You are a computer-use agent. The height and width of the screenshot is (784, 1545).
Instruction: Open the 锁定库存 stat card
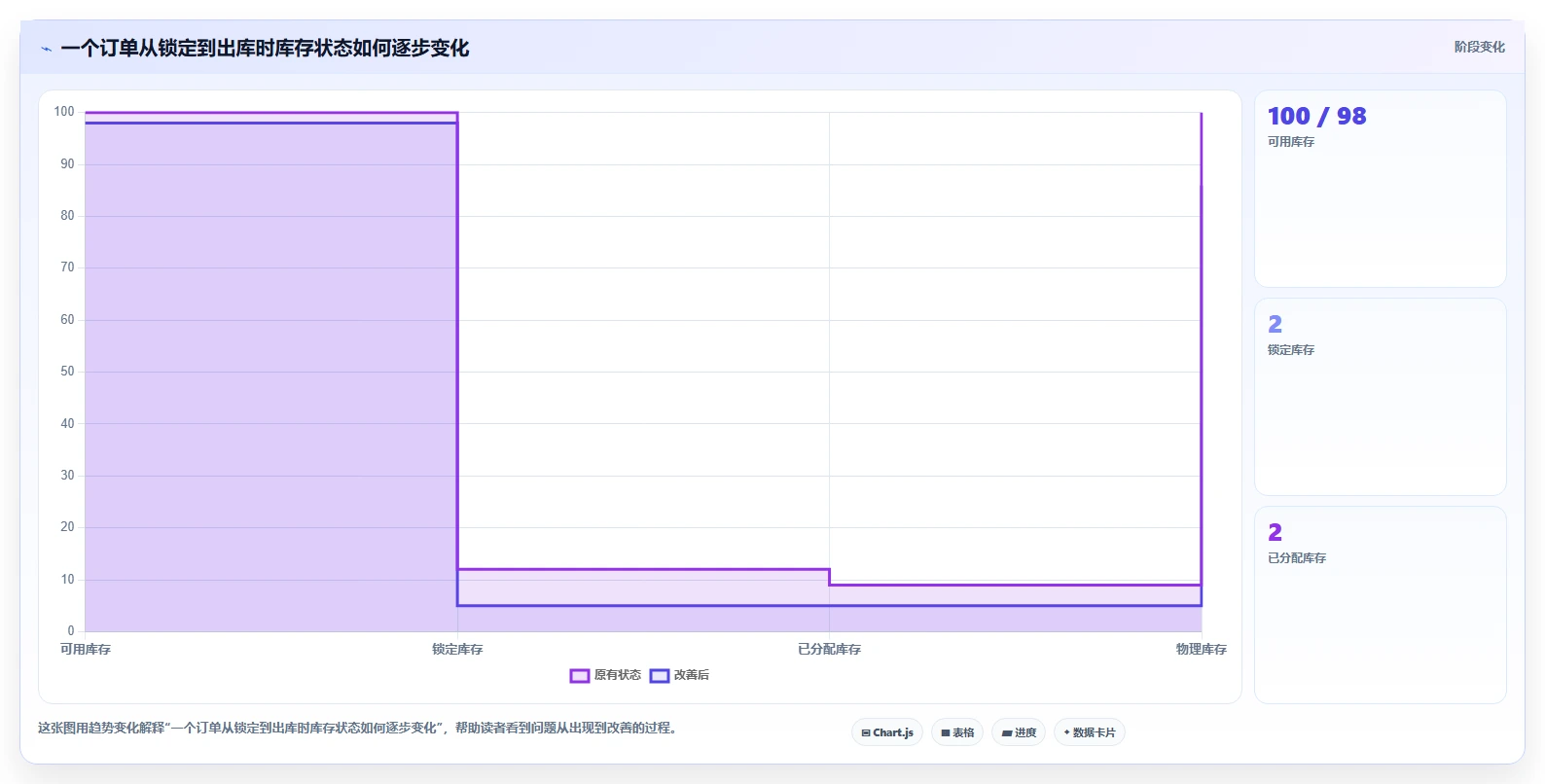pyautogui.click(x=1380, y=397)
